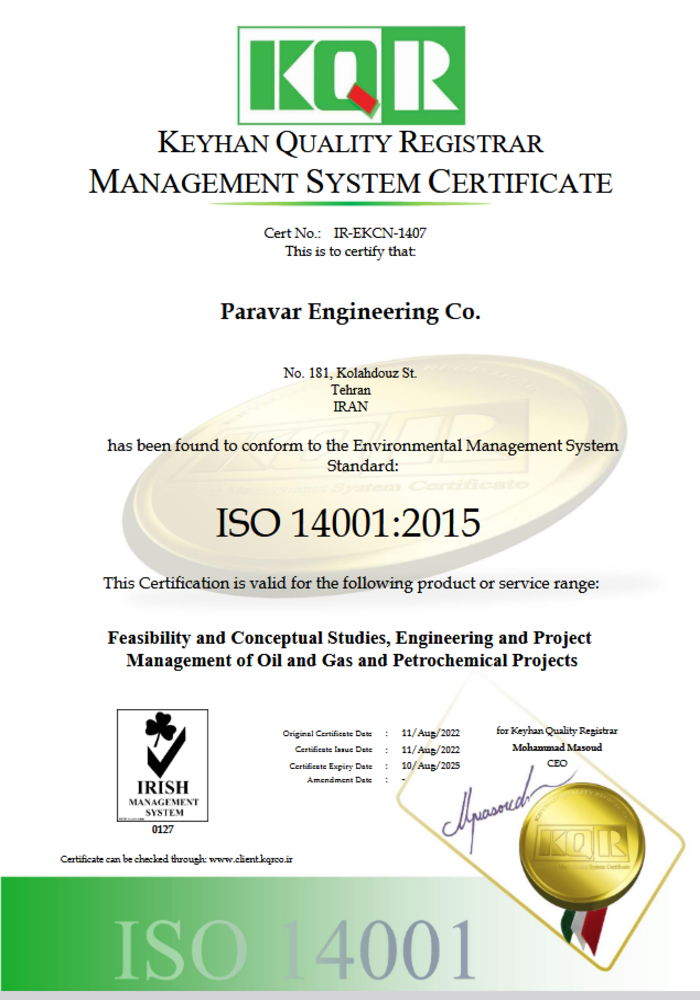Click the expiry date value 10/Aug/2025
The image size is (700, 1000).
coord(430,766)
